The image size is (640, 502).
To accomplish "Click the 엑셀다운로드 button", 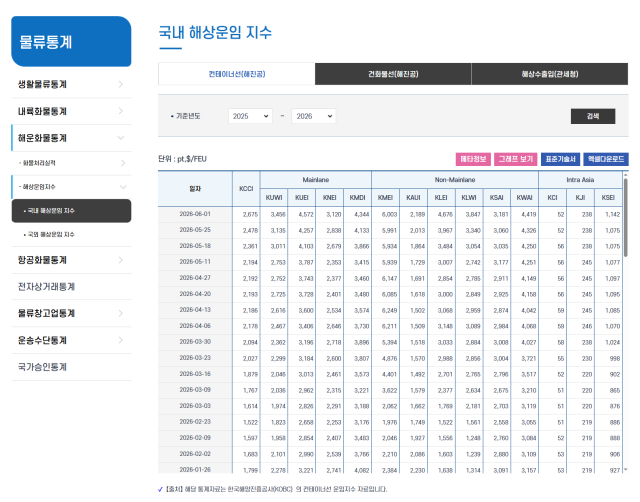I will tap(606, 159).
